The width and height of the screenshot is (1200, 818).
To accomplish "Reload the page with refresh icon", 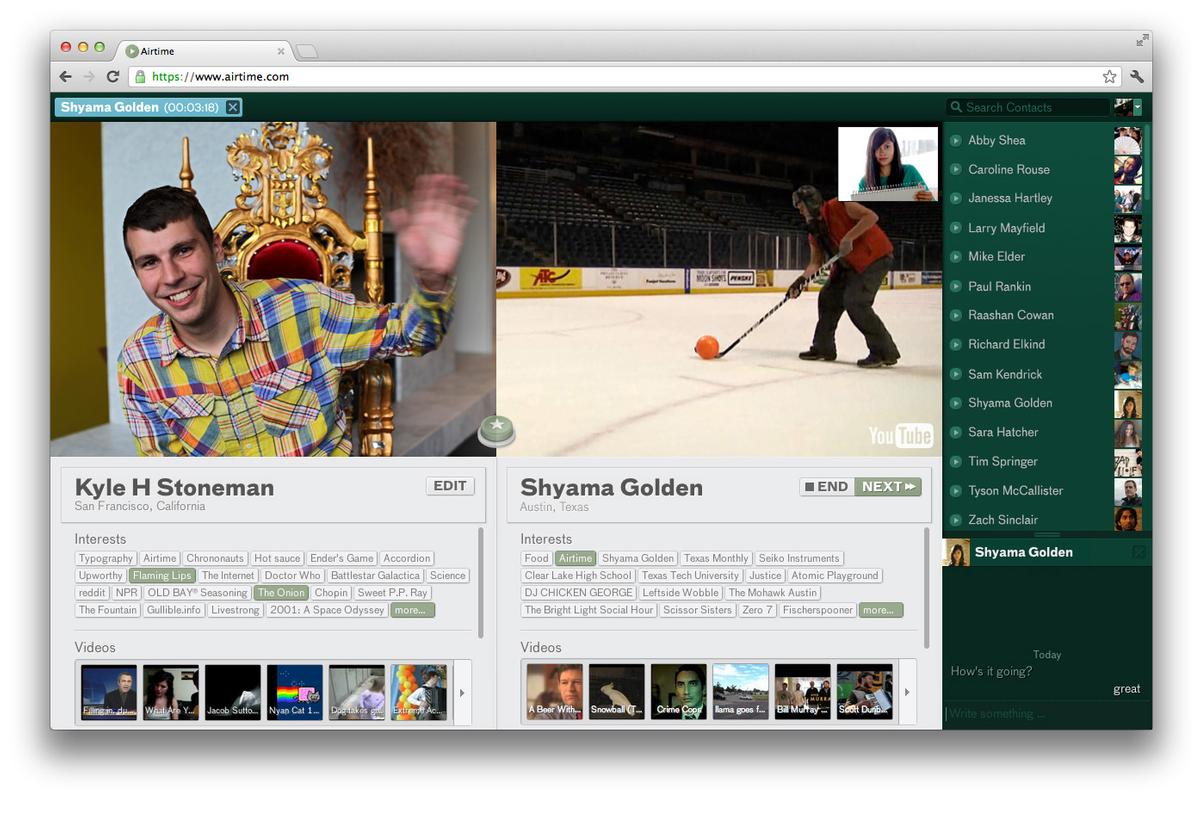I will [x=113, y=77].
